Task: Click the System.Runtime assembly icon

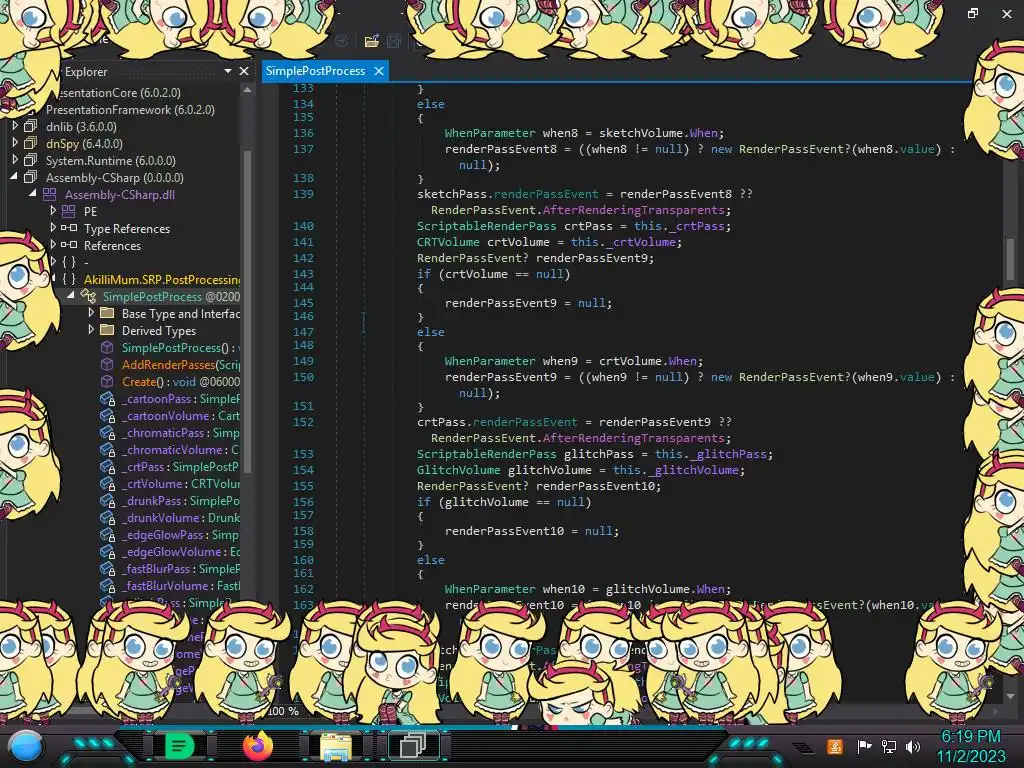Action: [x=31, y=160]
